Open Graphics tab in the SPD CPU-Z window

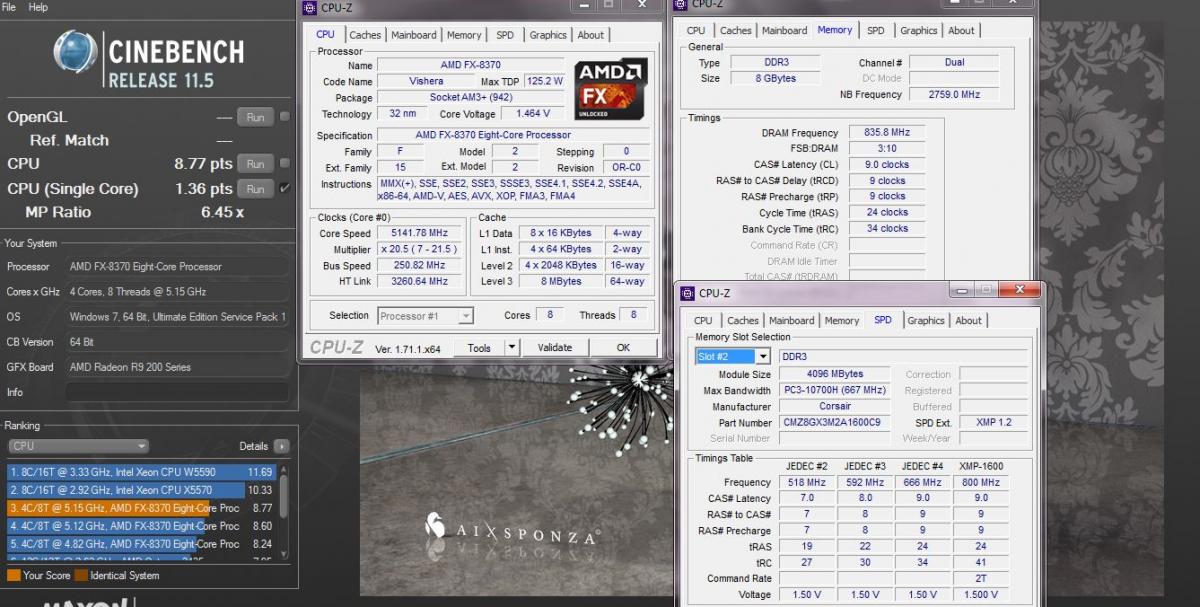[x=926, y=321]
